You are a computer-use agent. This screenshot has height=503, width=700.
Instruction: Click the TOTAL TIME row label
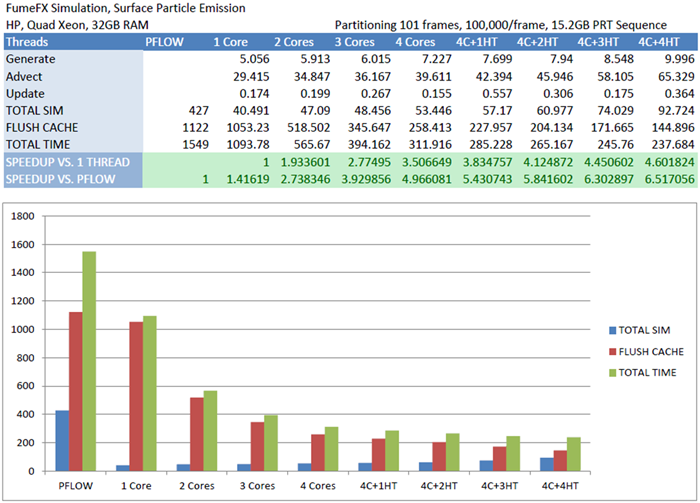(38, 145)
